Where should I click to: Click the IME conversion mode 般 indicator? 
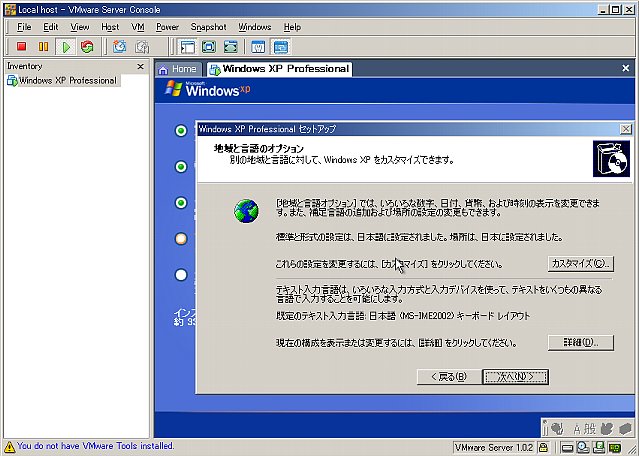coord(590,429)
